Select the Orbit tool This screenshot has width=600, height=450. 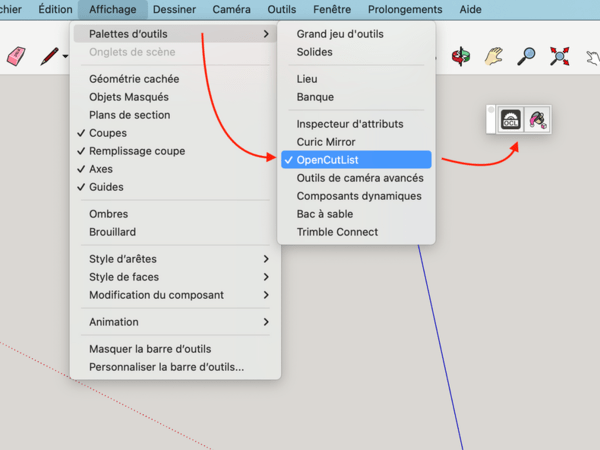[x=461, y=57]
